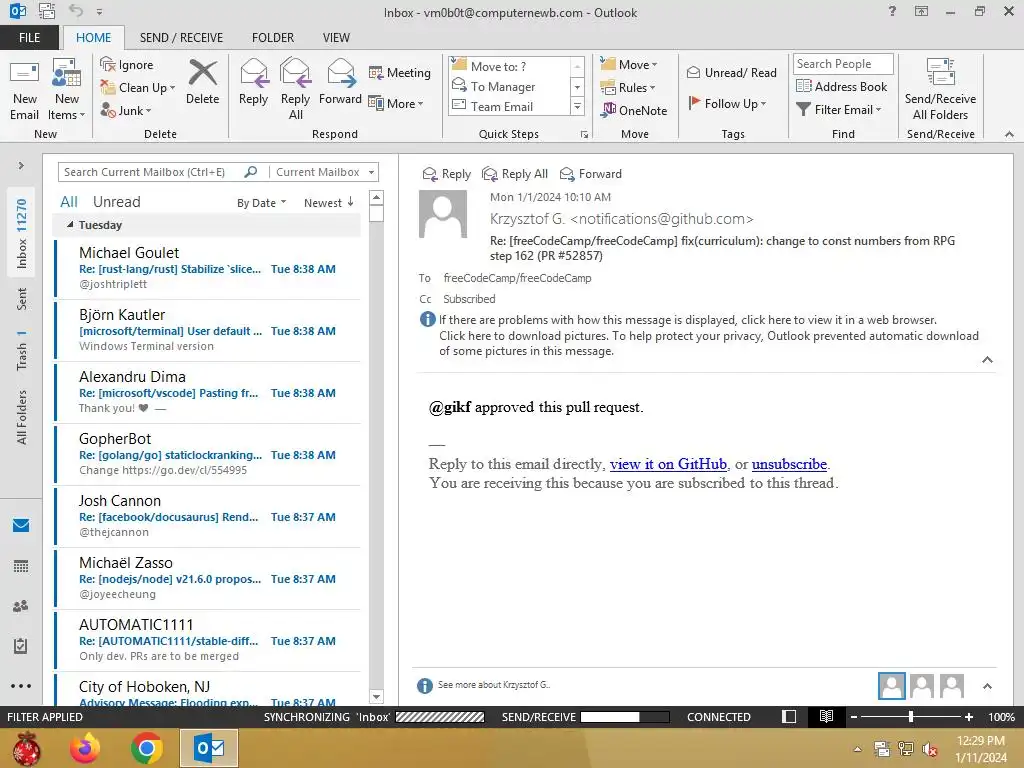Open more navigation options ellipsis
Screen dimensions: 1024x768
[21, 686]
